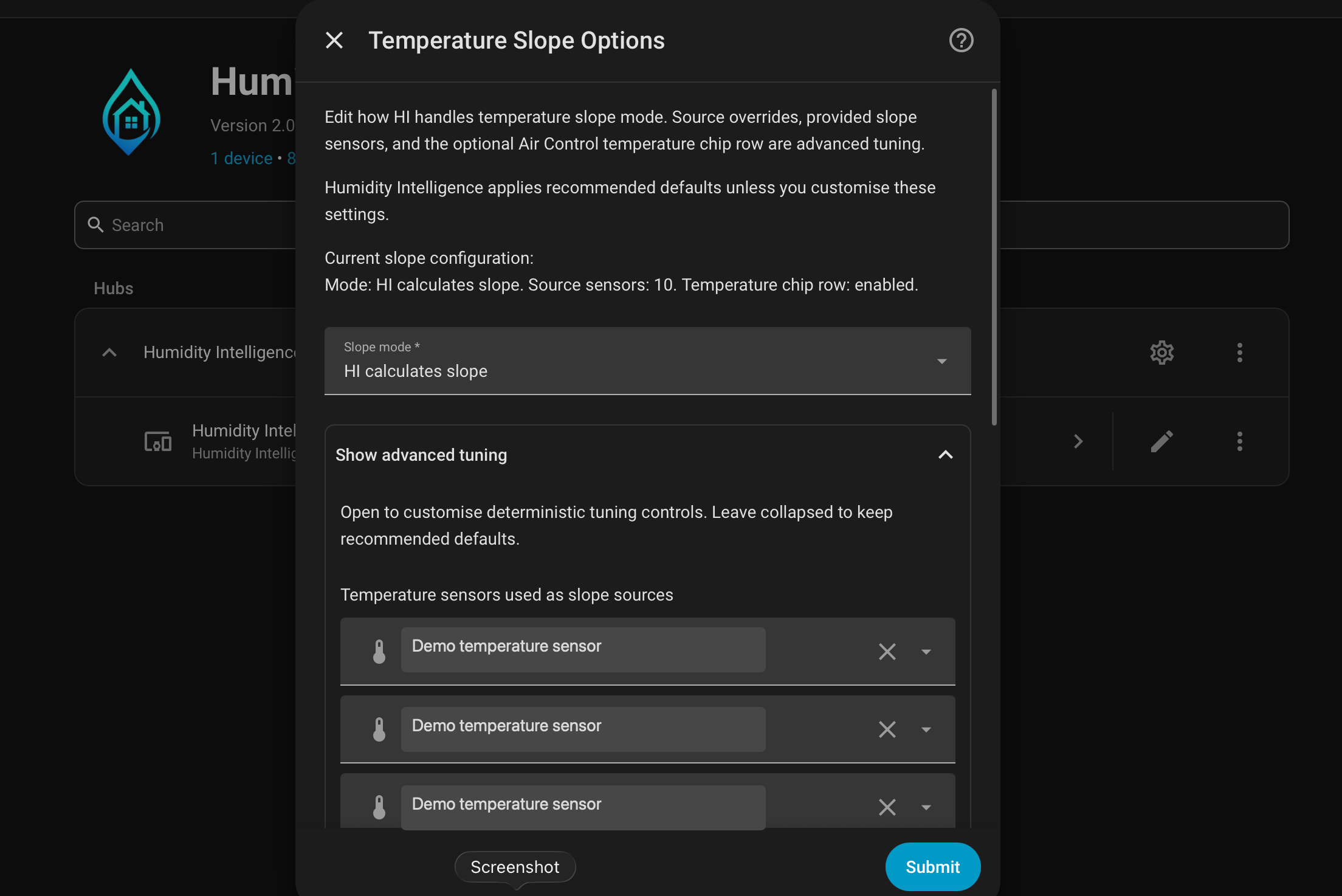Submit the slope options form
This screenshot has height=896, width=1342.
(x=932, y=867)
